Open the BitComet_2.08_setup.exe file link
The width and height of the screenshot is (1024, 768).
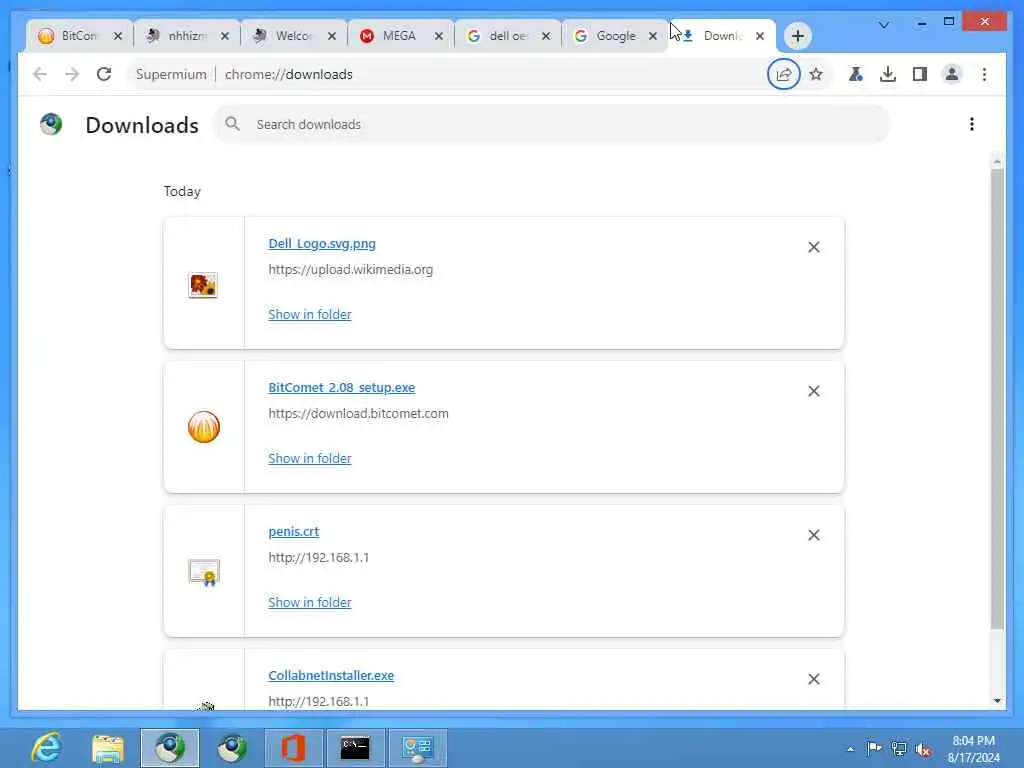(x=342, y=387)
